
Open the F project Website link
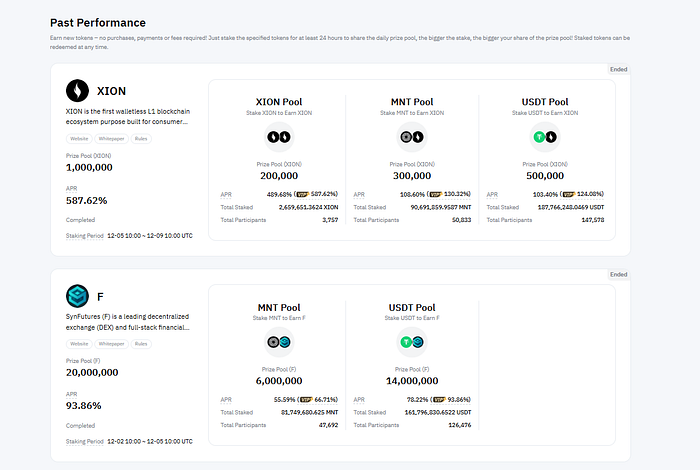pyautogui.click(x=79, y=344)
